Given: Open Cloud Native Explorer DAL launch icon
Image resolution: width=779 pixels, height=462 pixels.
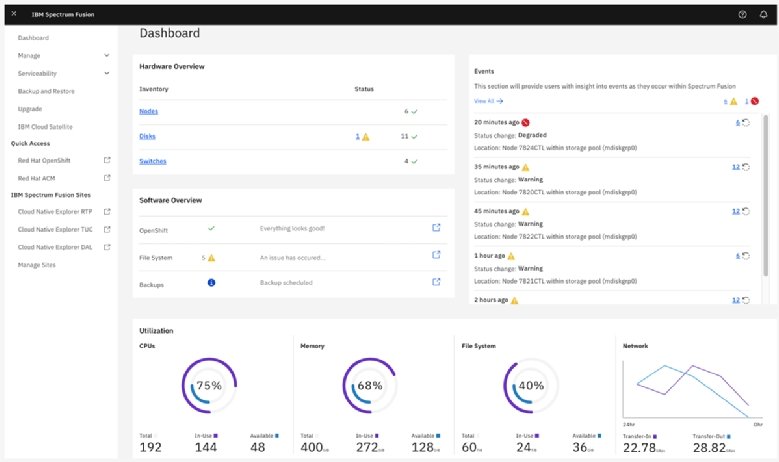Looking at the screenshot, I should (x=107, y=247).
